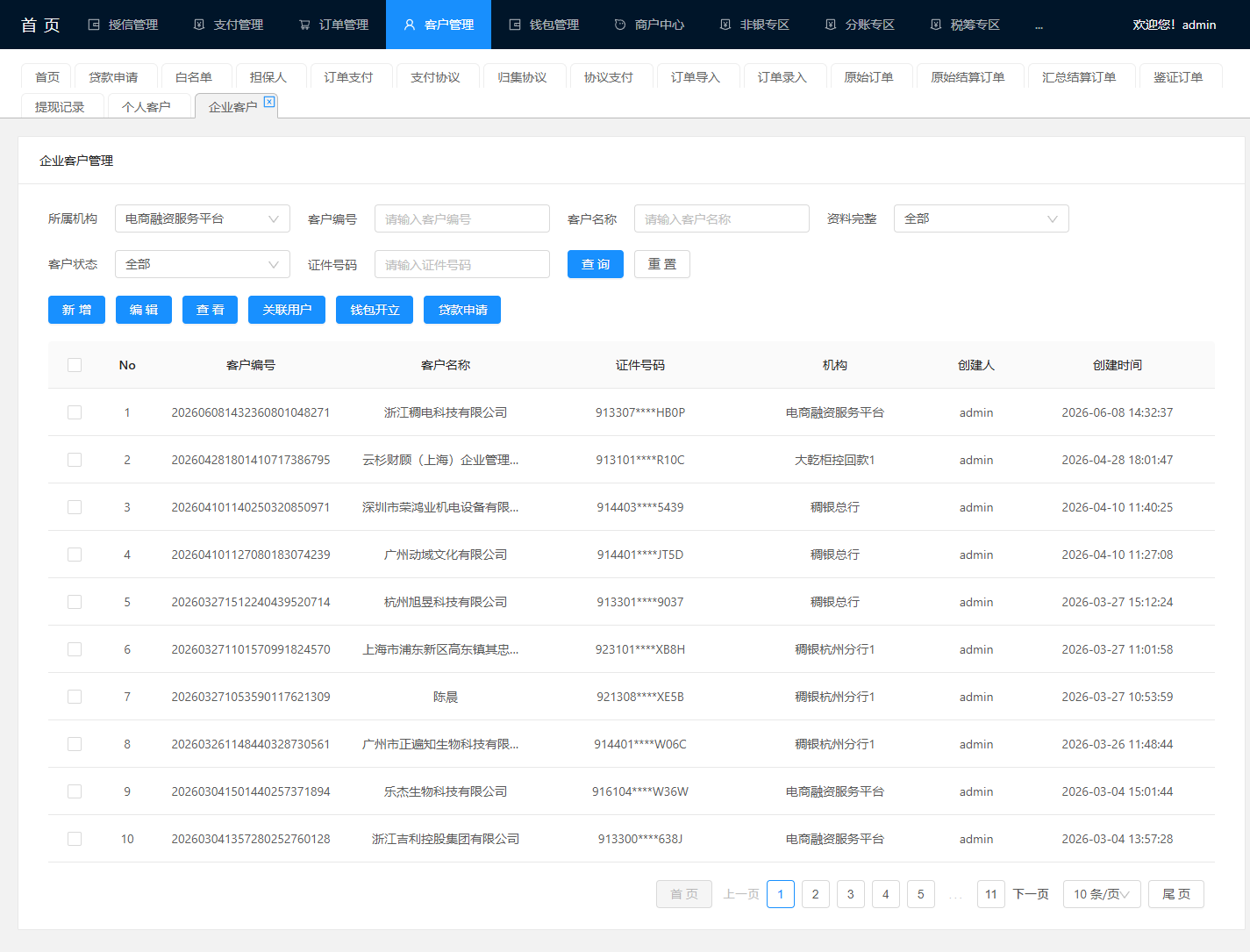Click the 创建时间 column header
This screenshot has height=952, width=1250.
click(1118, 365)
